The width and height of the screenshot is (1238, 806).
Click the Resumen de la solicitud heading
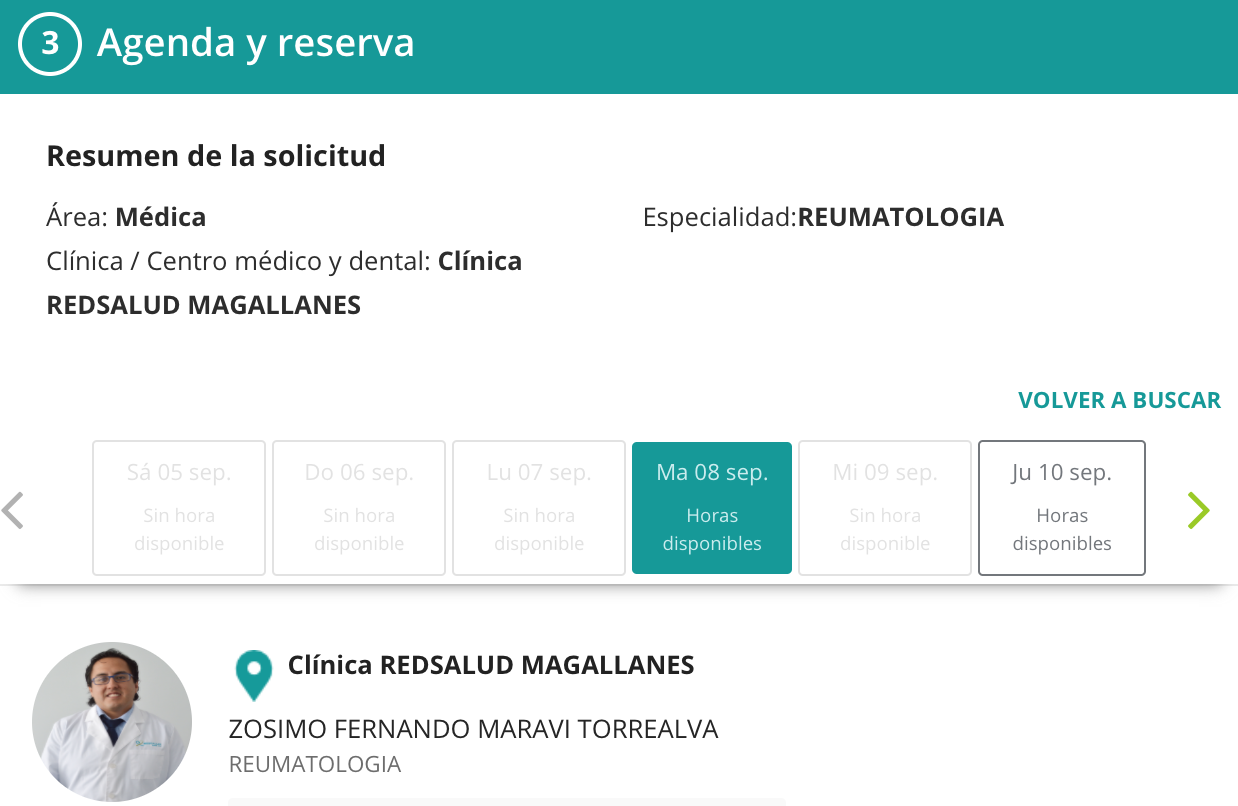[x=216, y=156]
